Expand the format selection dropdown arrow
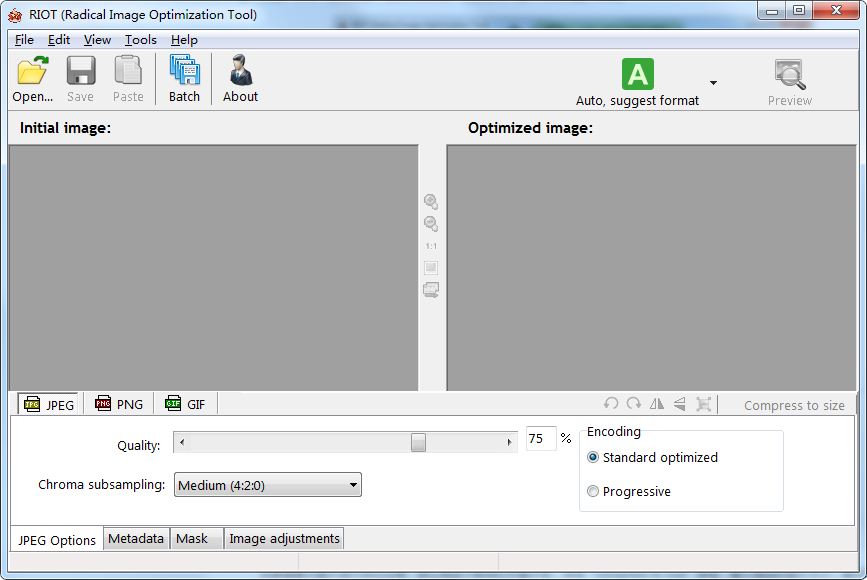This screenshot has height=580, width=867. 713,83
